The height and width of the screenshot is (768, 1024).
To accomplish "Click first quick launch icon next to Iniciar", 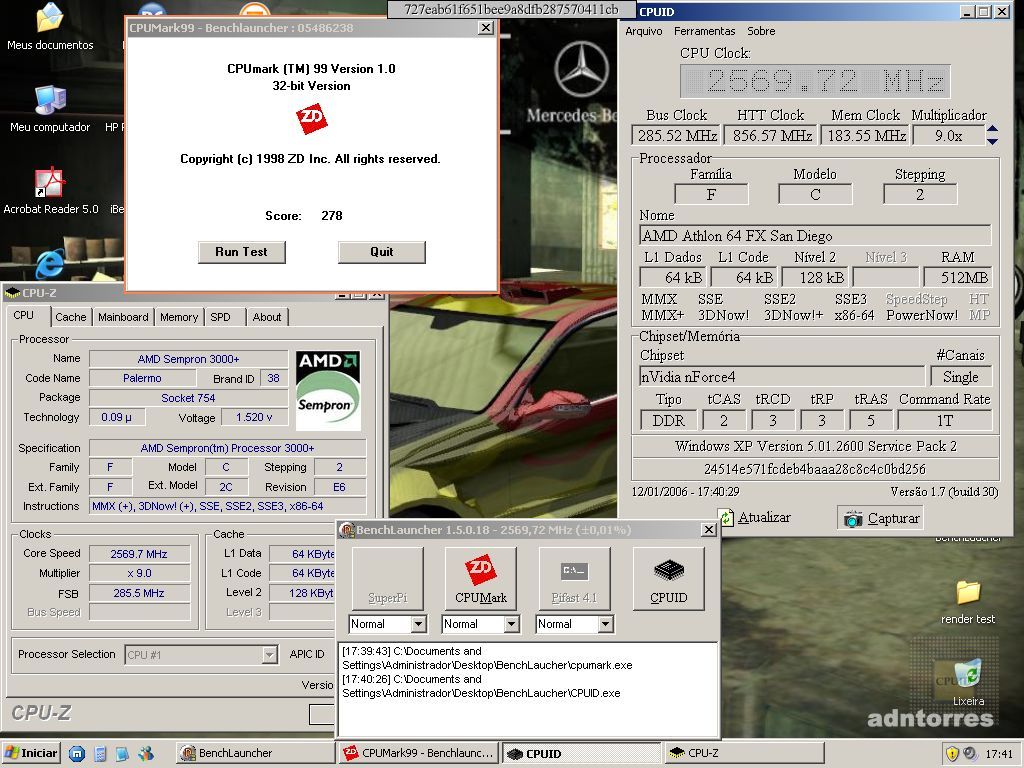I will (76, 754).
